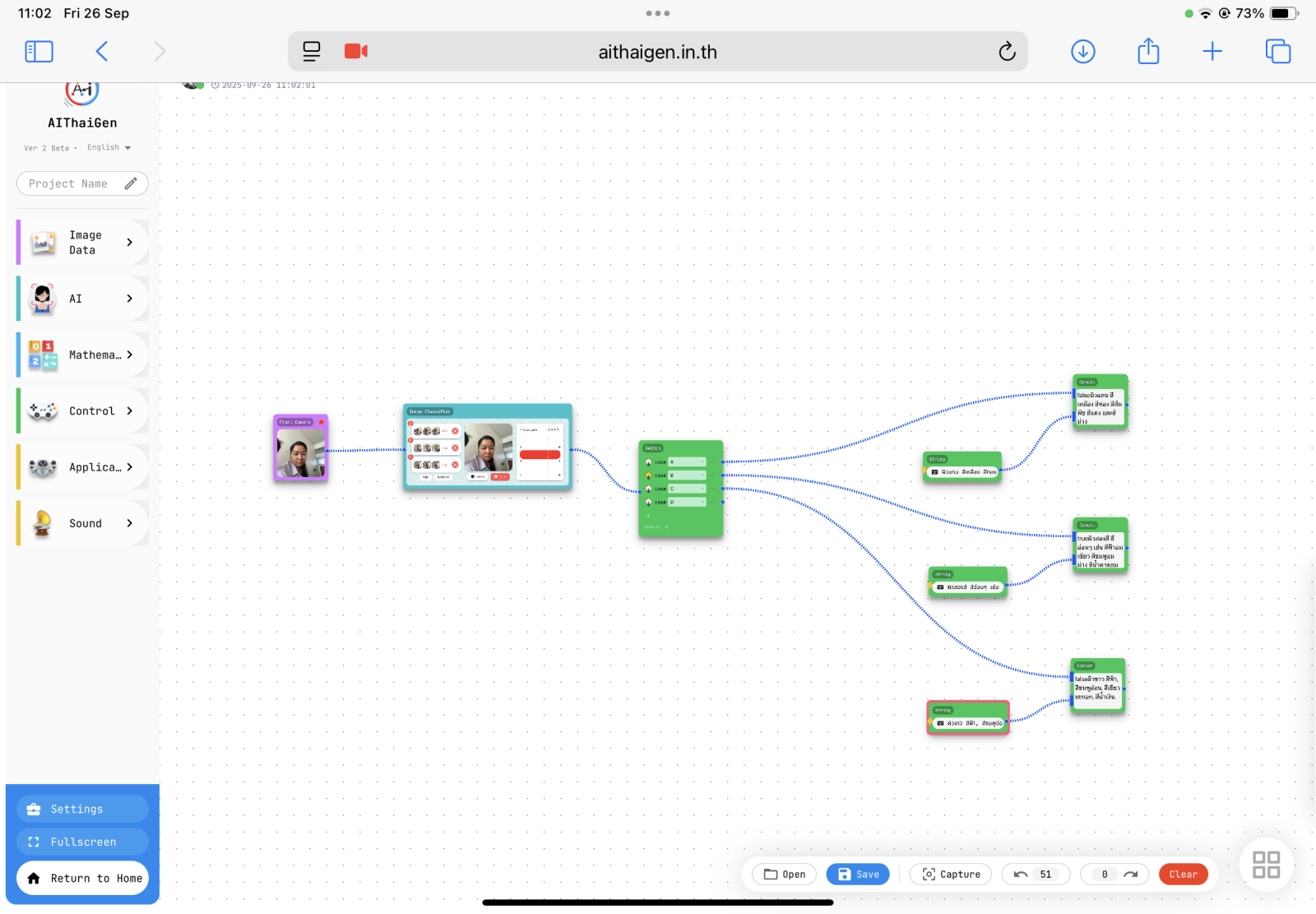Click the blue Save button
1316x914 pixels.
pyautogui.click(x=858, y=875)
